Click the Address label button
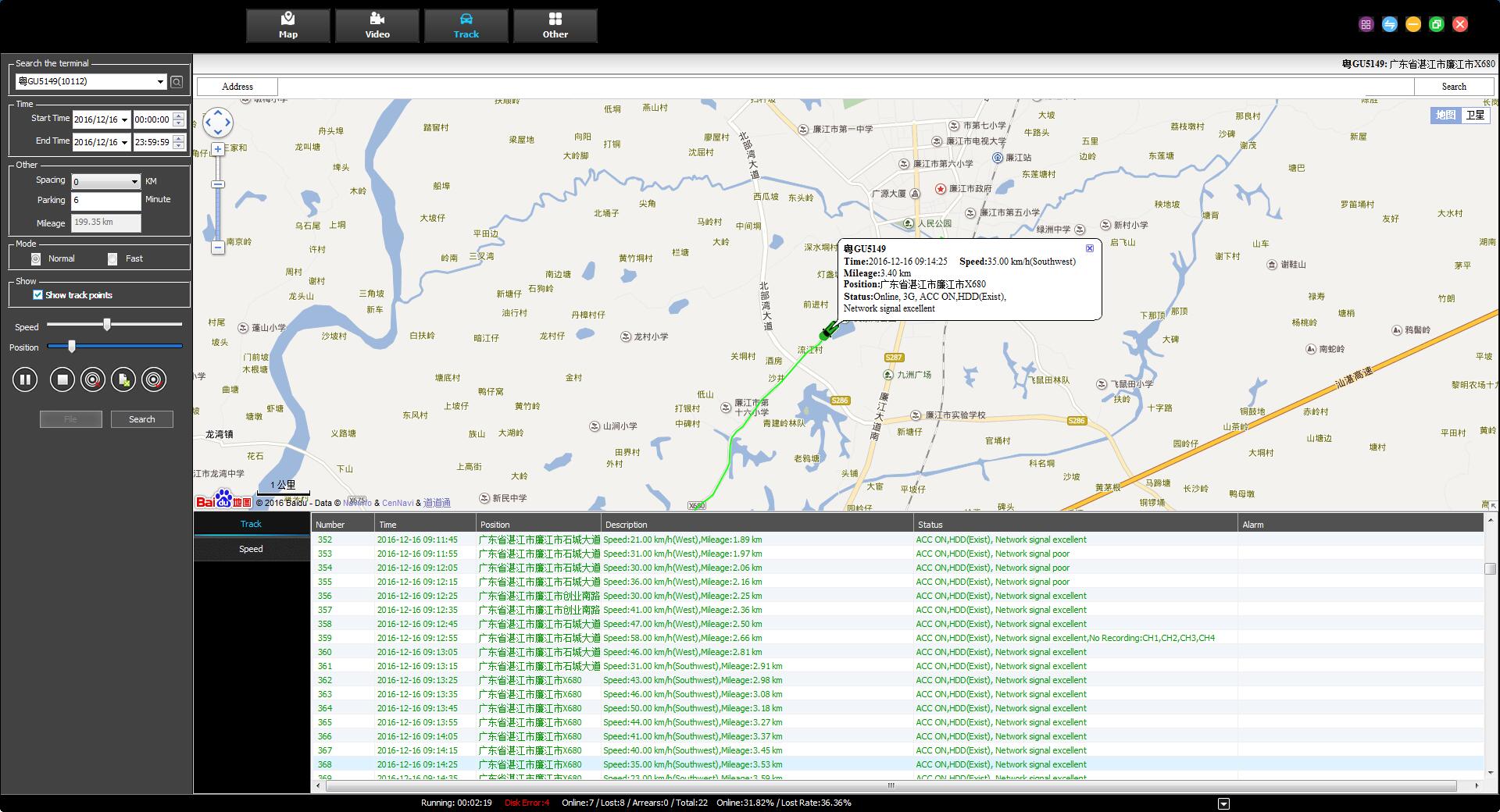This screenshot has height=812, width=1500. click(237, 87)
